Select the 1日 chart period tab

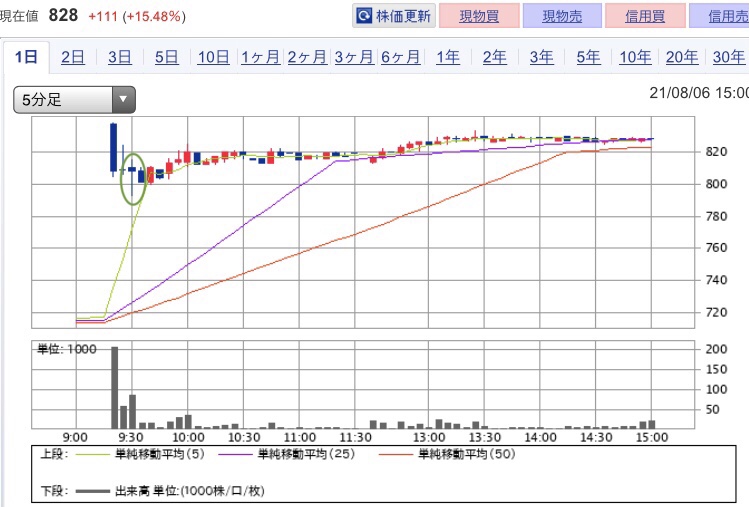(26, 57)
